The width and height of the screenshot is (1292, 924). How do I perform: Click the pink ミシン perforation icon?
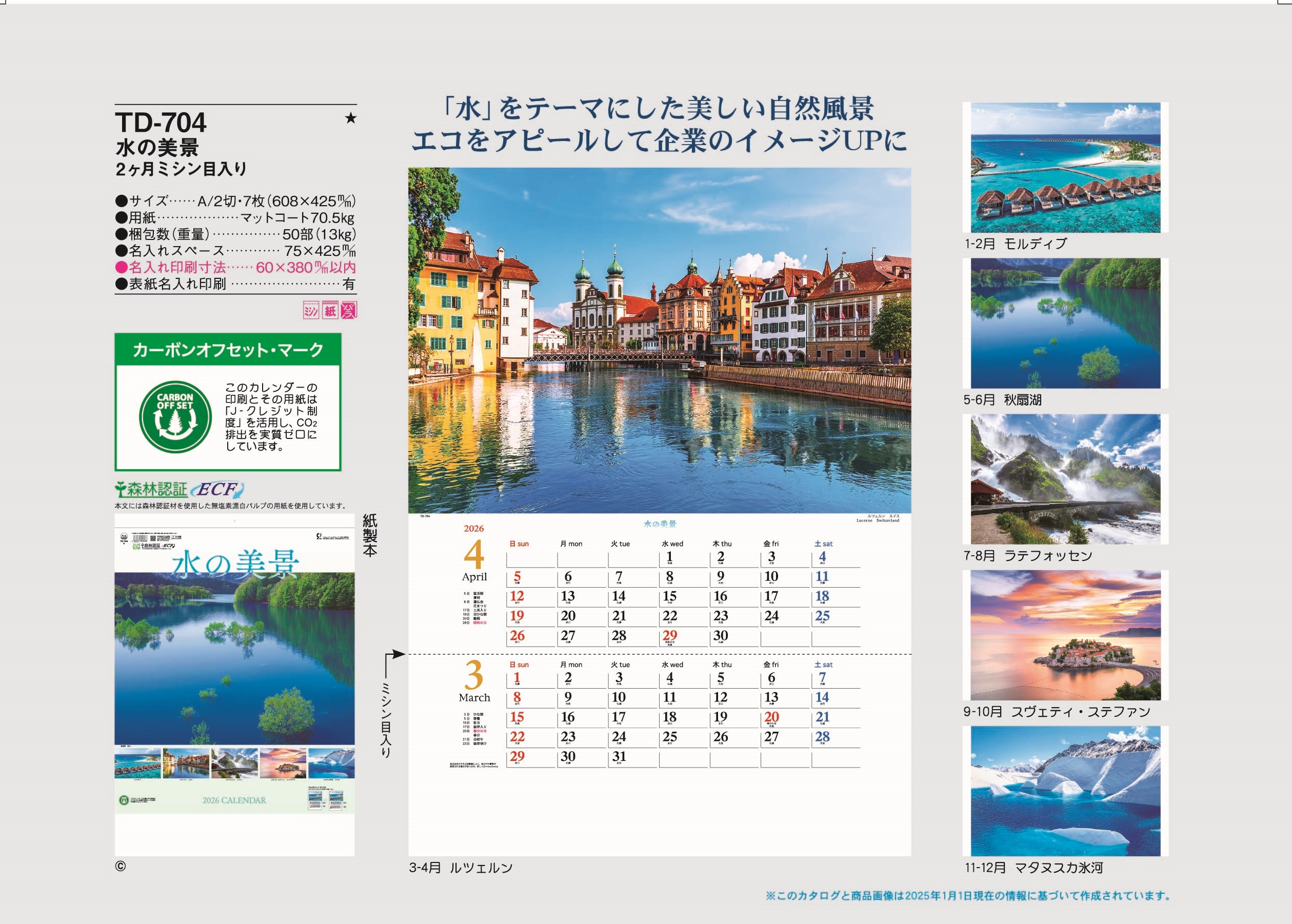(x=311, y=310)
